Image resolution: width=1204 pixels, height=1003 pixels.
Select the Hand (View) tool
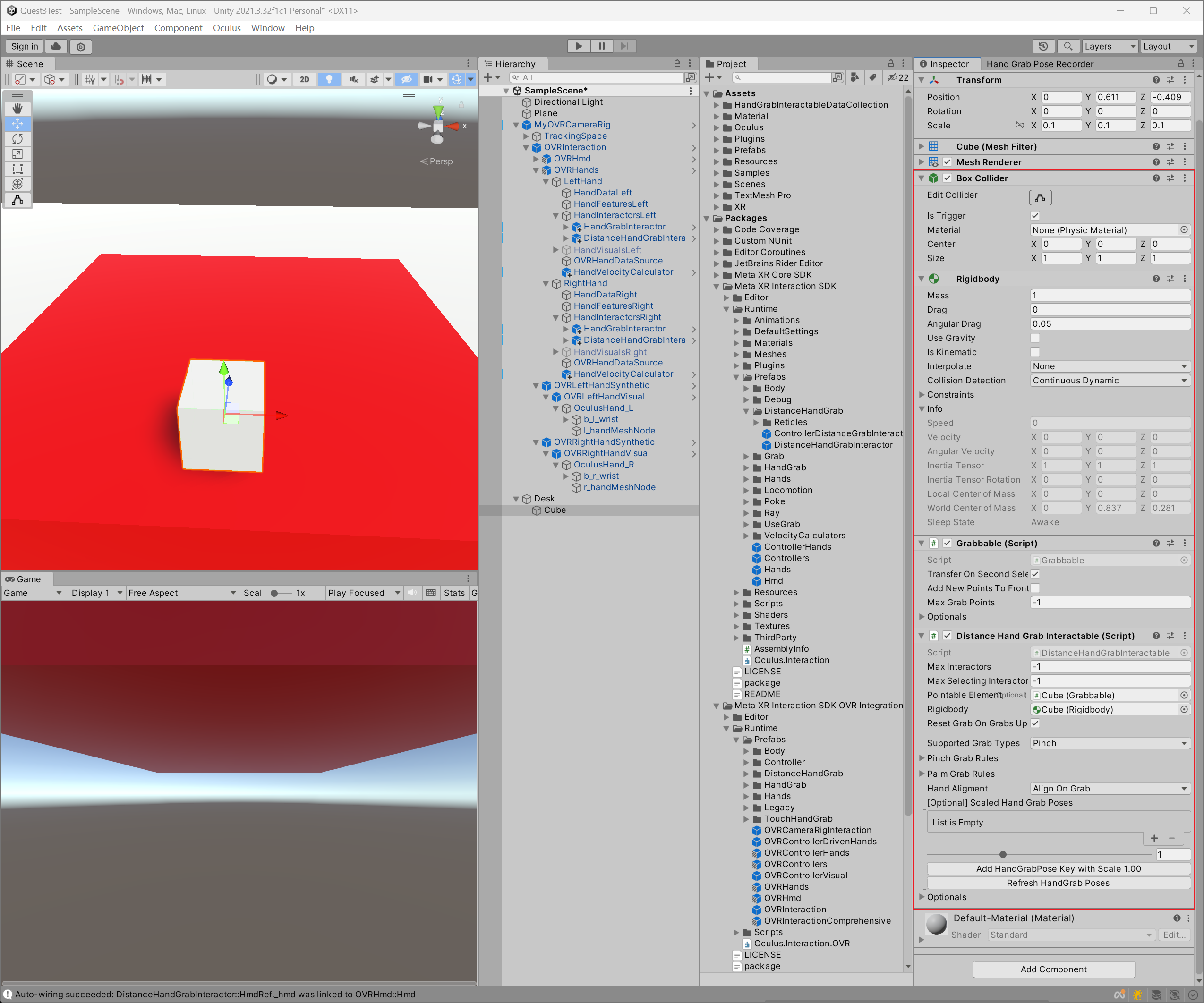pyautogui.click(x=18, y=108)
